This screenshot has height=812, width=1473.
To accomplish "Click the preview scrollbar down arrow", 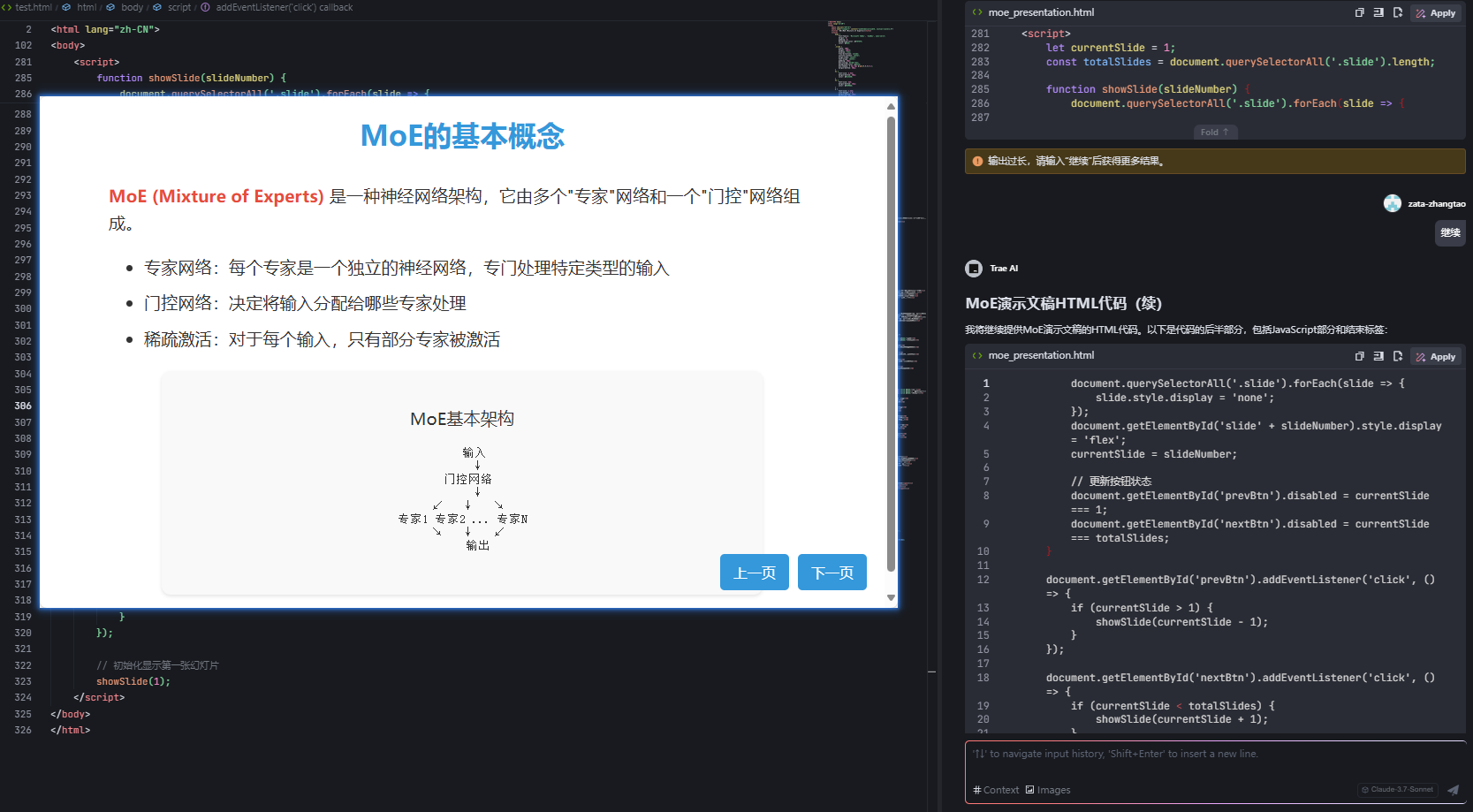I will click(891, 598).
